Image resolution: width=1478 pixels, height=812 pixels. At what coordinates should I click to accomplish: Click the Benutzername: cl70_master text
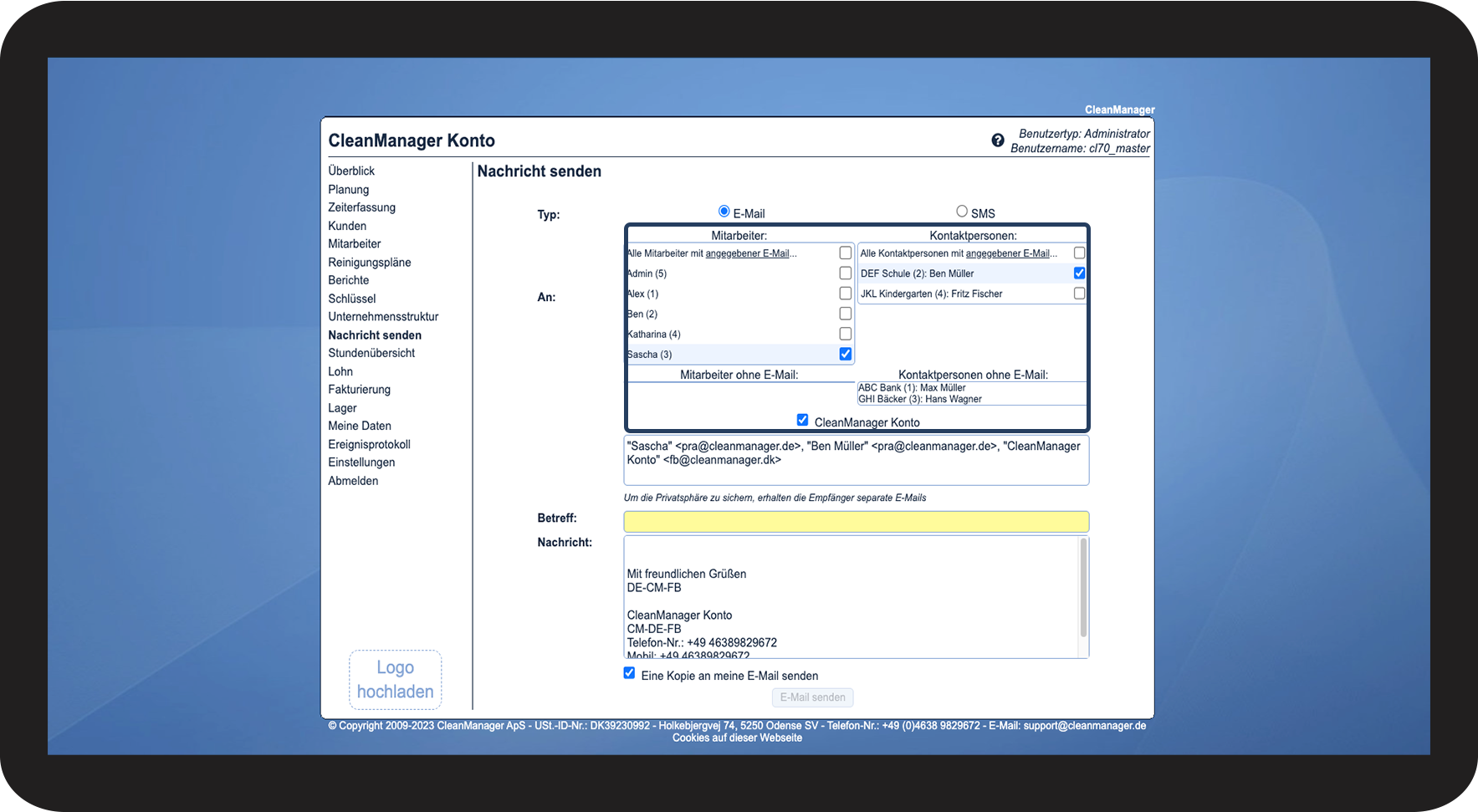coord(1080,149)
